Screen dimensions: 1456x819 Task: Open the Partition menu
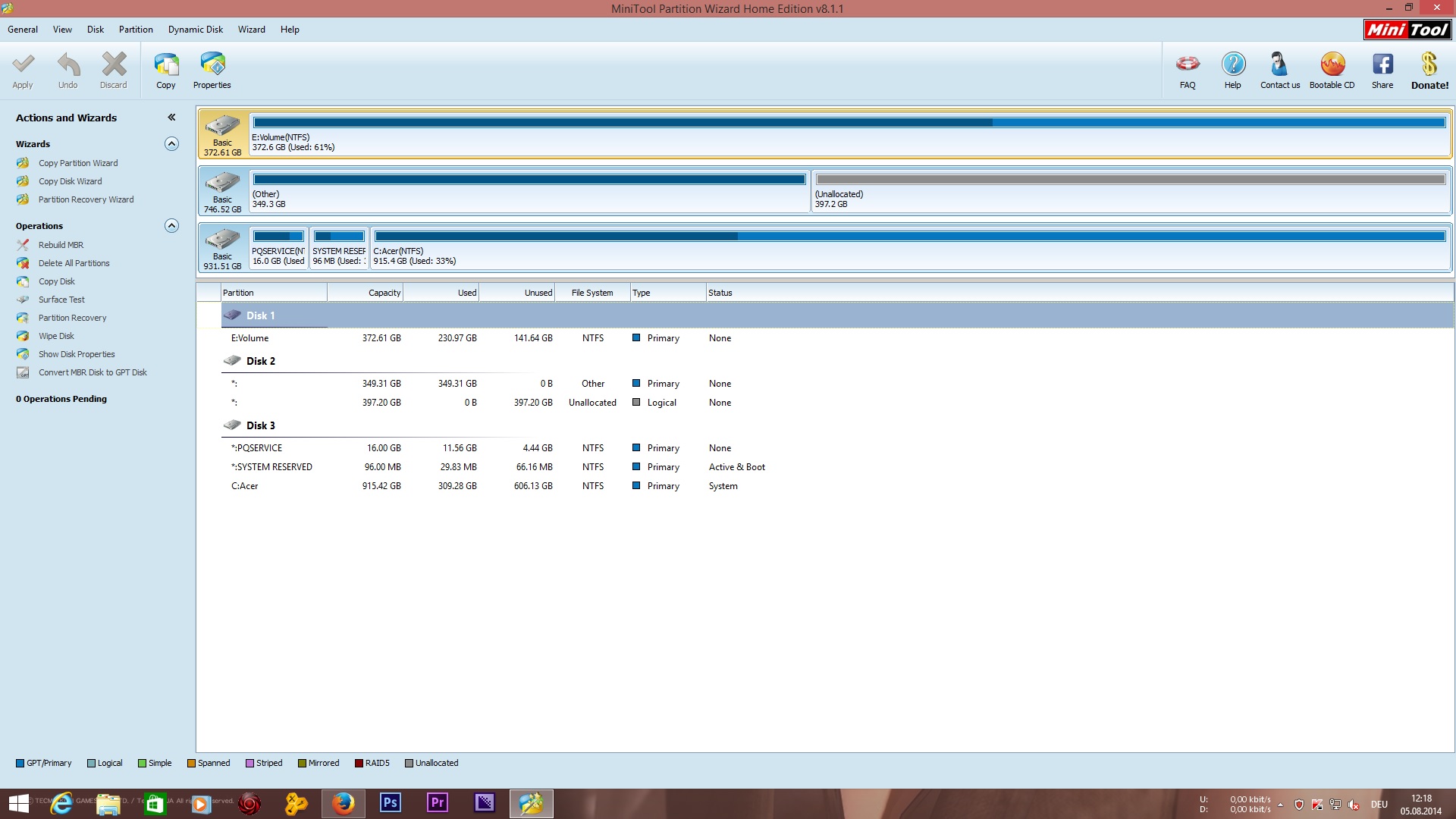pyautogui.click(x=136, y=30)
